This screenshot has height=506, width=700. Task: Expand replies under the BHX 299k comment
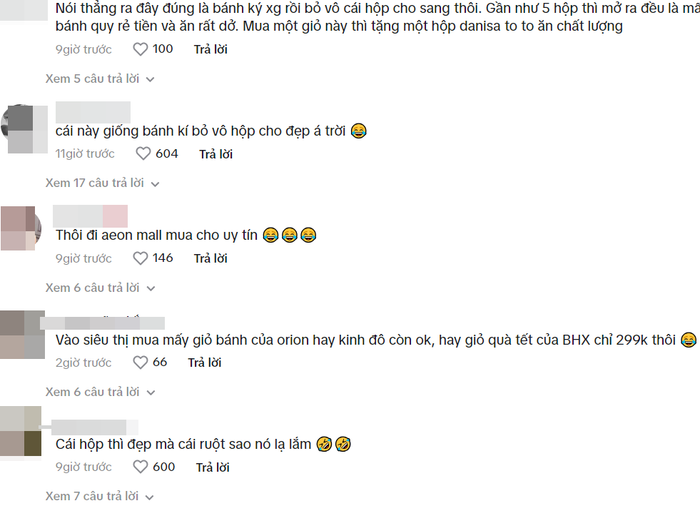point(100,392)
